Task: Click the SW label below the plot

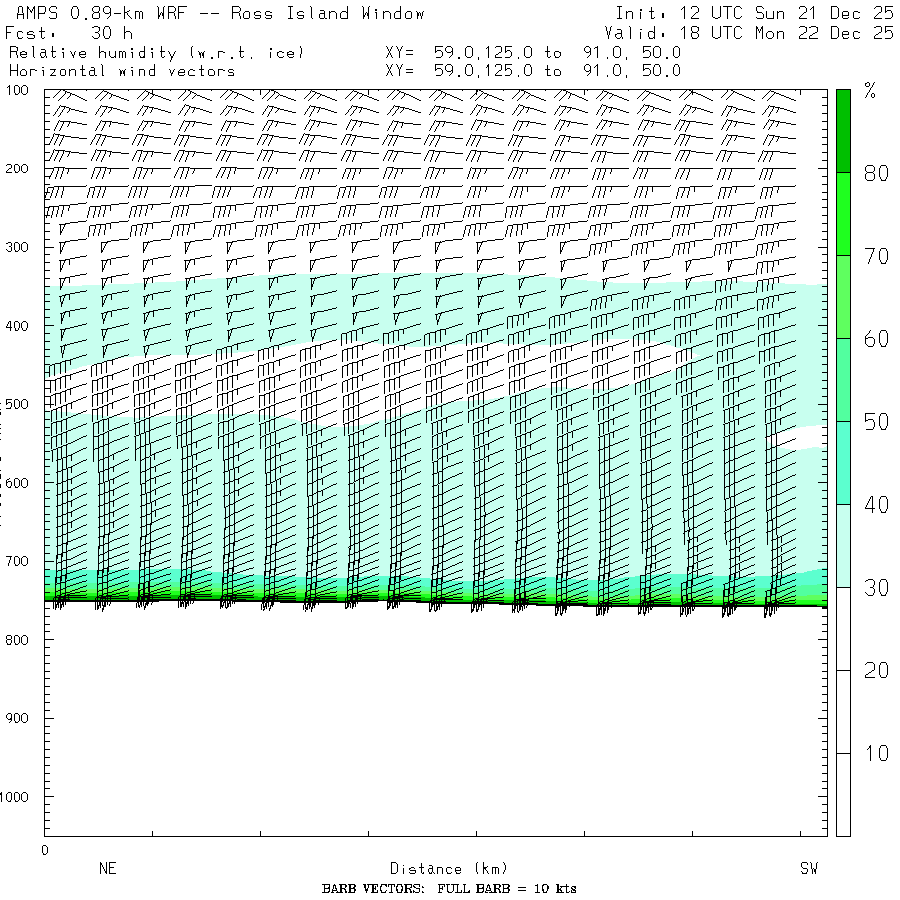Action: 809,869
